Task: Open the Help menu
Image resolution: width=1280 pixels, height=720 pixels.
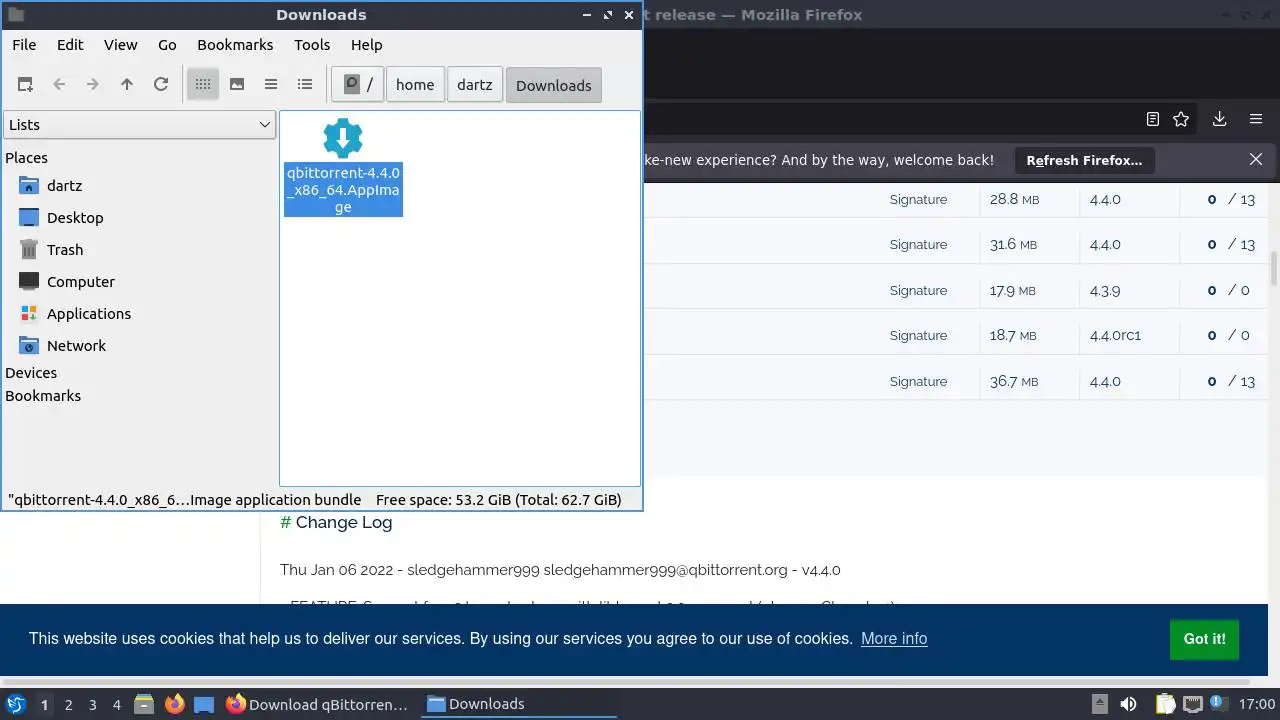Action: tap(367, 45)
